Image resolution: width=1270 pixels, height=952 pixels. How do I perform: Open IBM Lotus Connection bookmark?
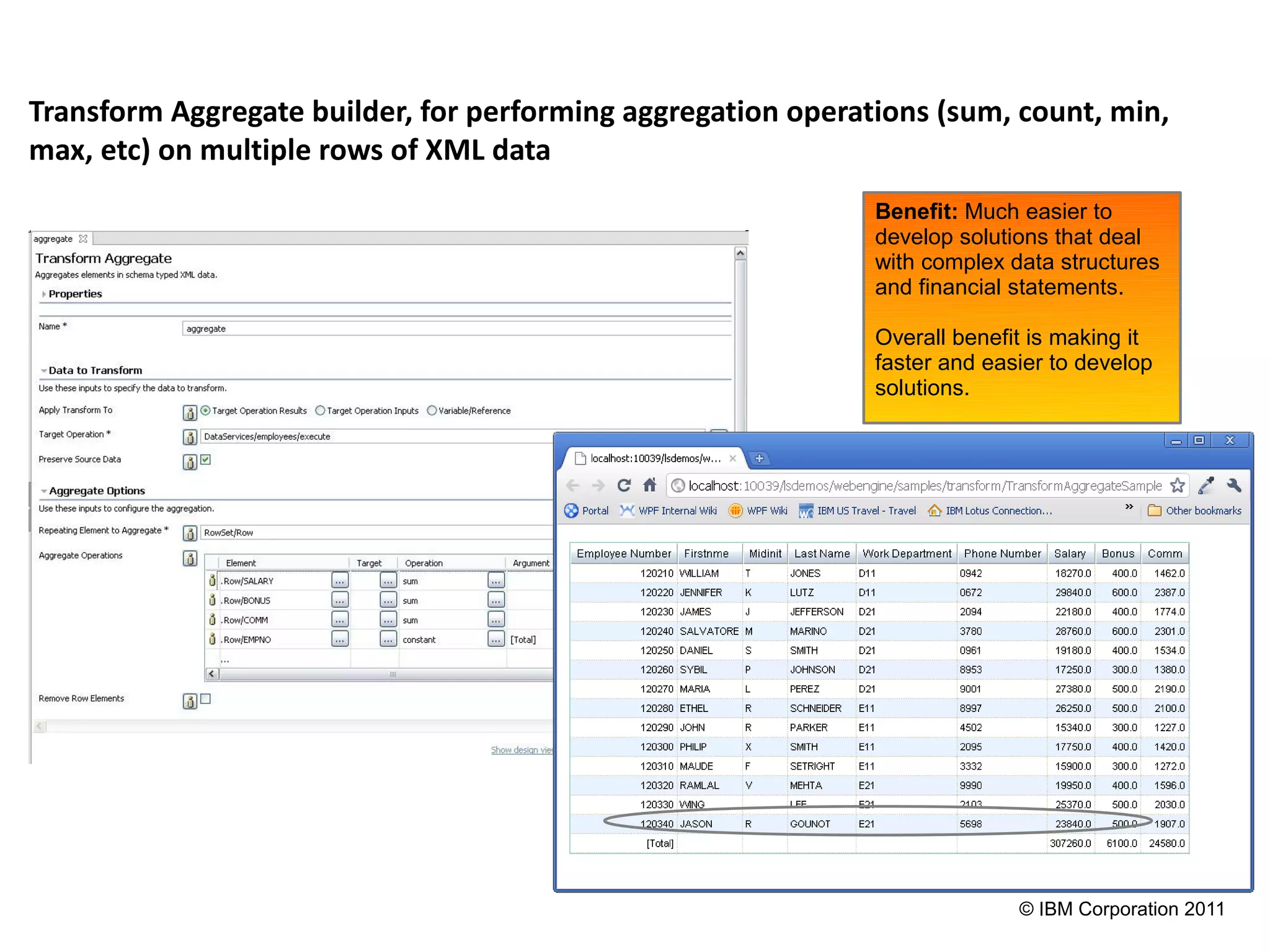coord(990,510)
